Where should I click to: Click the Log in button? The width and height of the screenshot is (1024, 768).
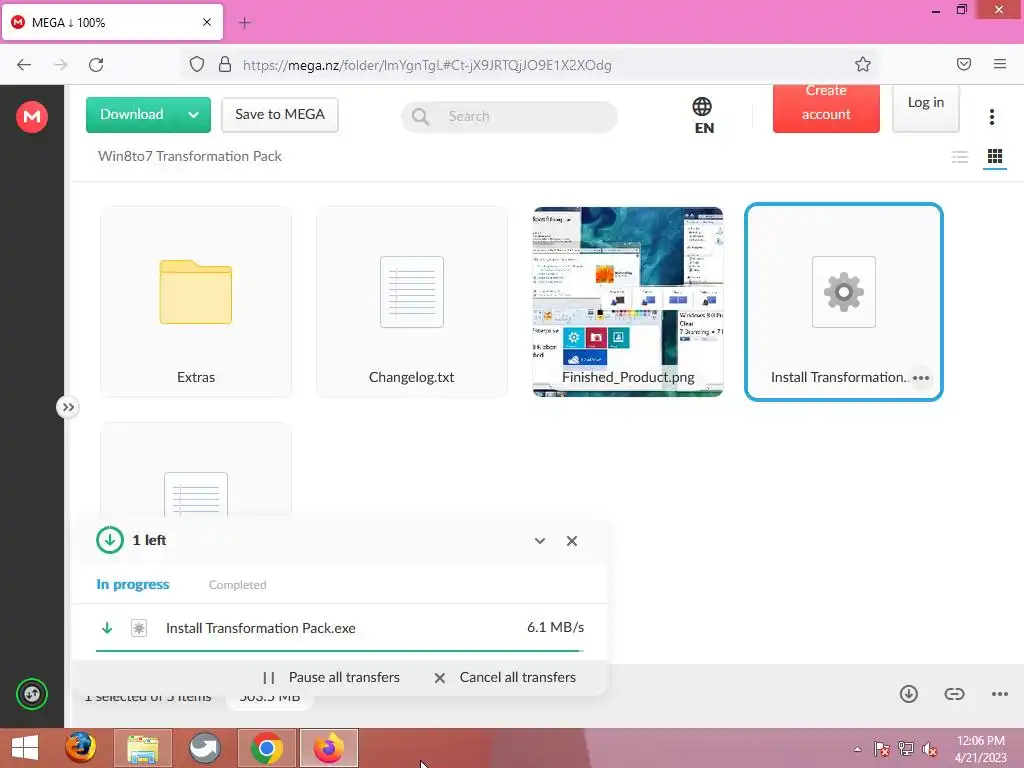[x=925, y=108]
